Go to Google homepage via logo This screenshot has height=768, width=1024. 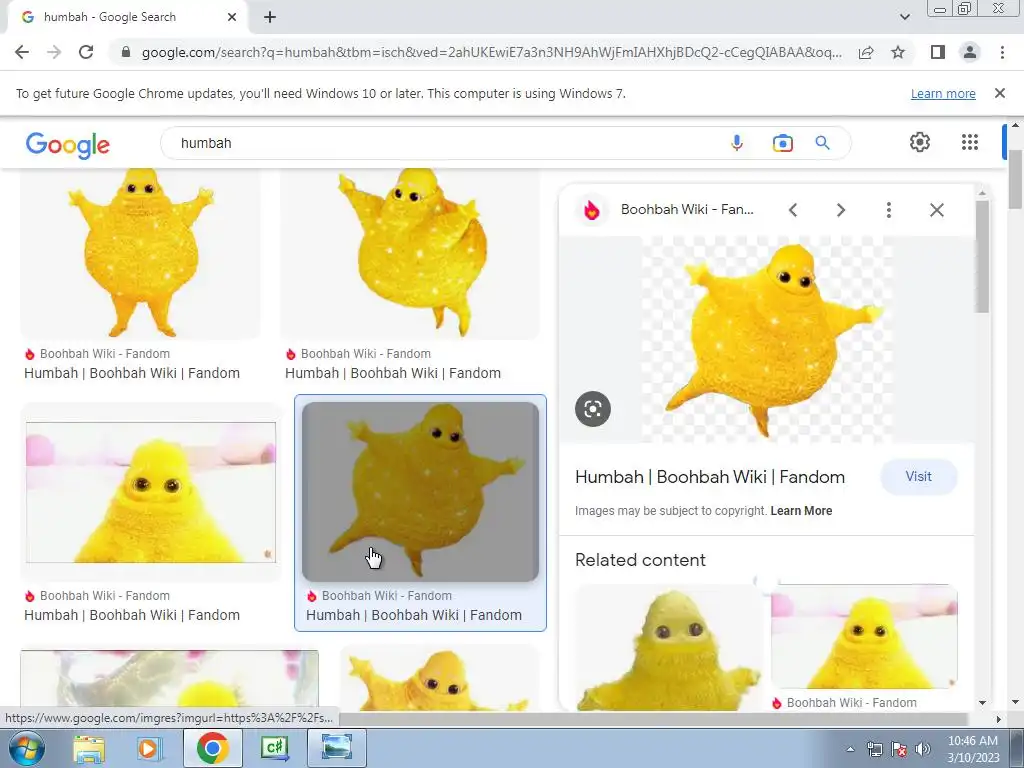(68, 144)
